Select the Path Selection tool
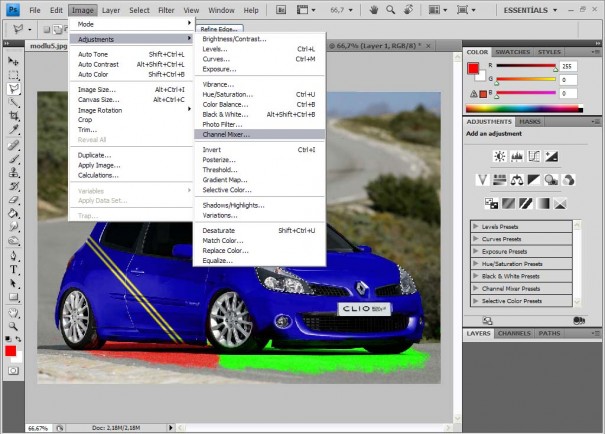This screenshot has height=434, width=605. click(14, 283)
